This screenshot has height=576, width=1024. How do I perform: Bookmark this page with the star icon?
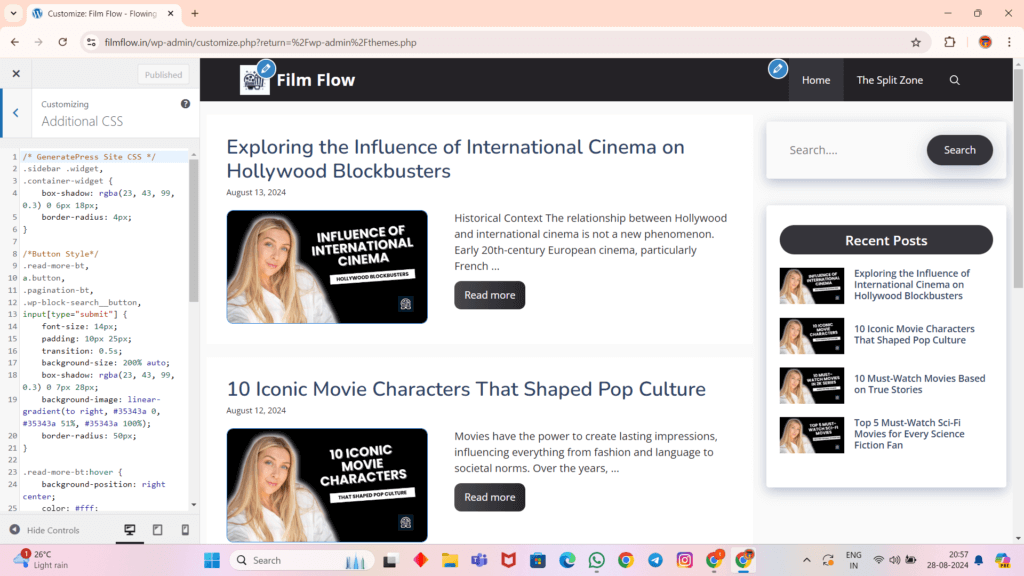pos(916,42)
